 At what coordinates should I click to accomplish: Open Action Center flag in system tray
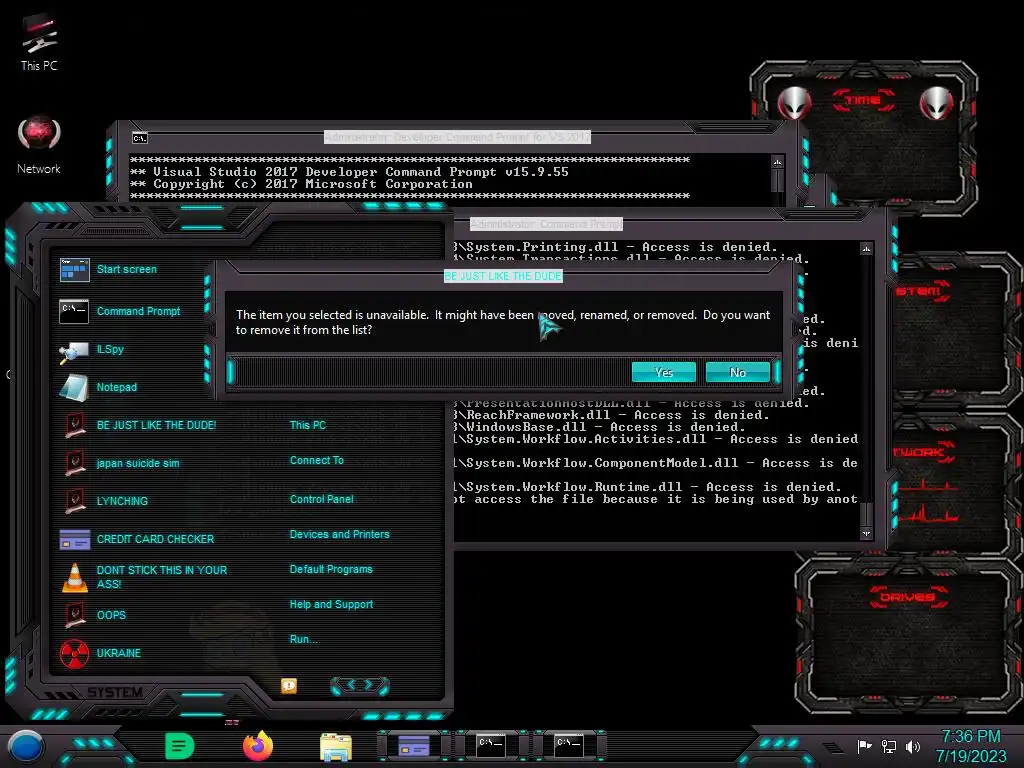865,746
